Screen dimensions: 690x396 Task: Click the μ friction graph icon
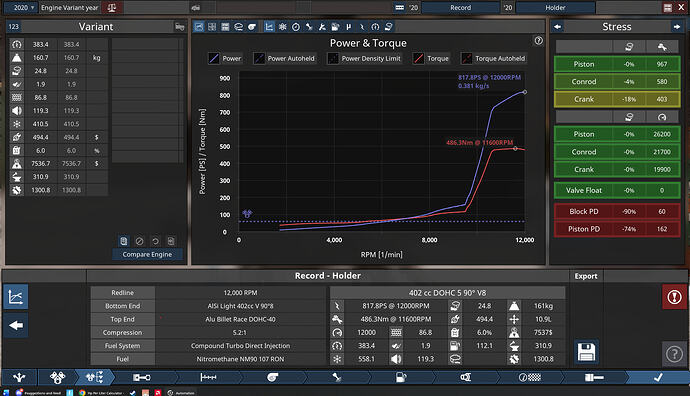tap(349, 27)
